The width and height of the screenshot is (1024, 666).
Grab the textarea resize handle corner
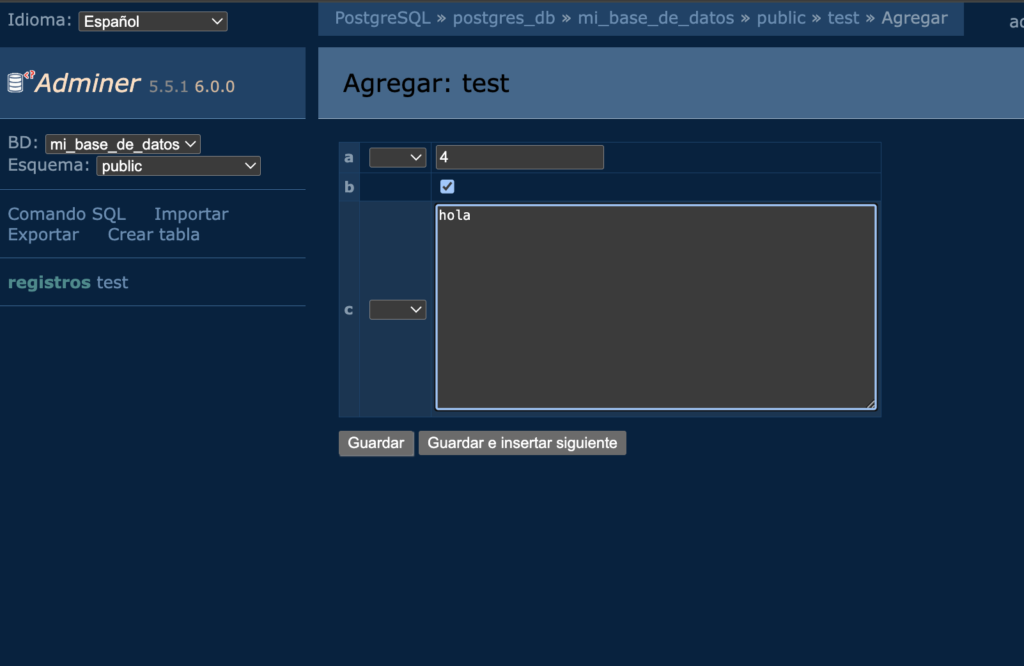871,405
